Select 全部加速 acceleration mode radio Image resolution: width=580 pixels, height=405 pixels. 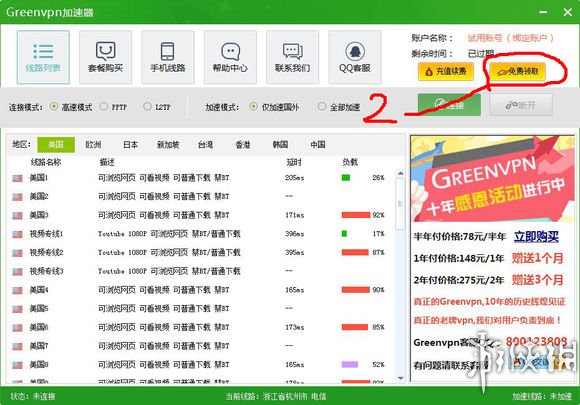point(322,107)
